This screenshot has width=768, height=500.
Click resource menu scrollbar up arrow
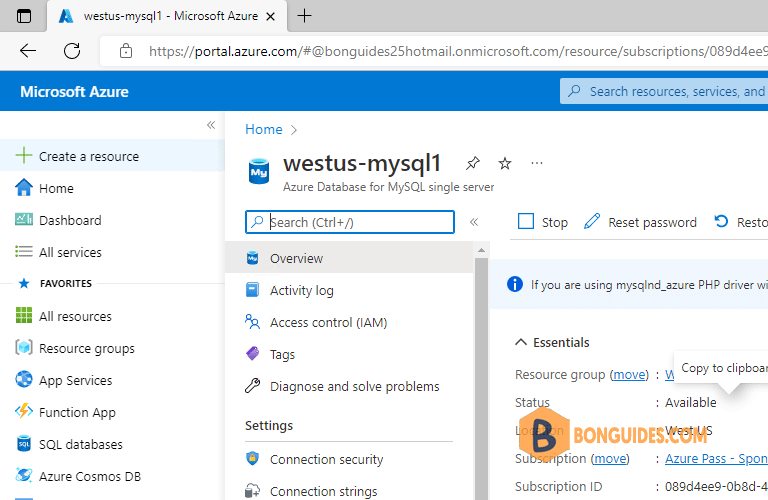[x=481, y=250]
